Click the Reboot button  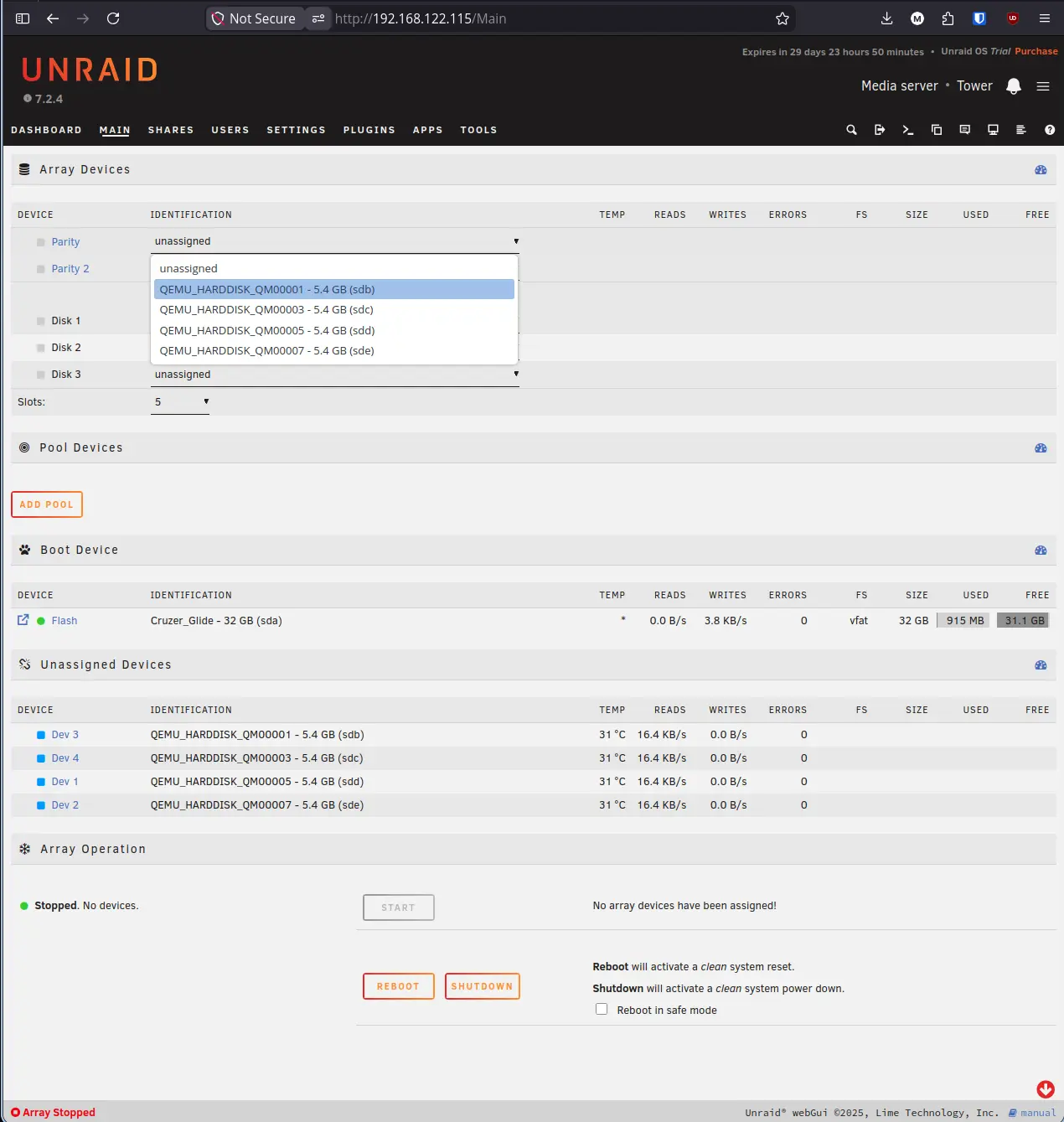tap(398, 986)
